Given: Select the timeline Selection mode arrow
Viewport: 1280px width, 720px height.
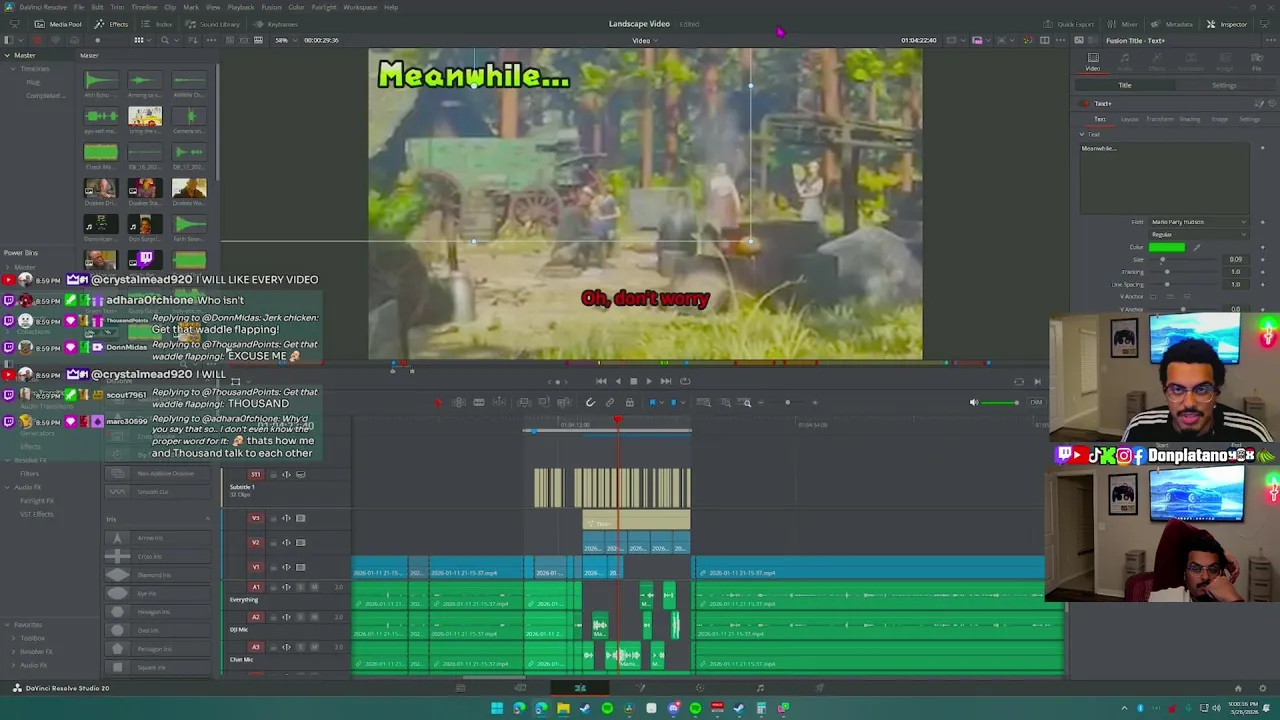Looking at the screenshot, I should 438,403.
